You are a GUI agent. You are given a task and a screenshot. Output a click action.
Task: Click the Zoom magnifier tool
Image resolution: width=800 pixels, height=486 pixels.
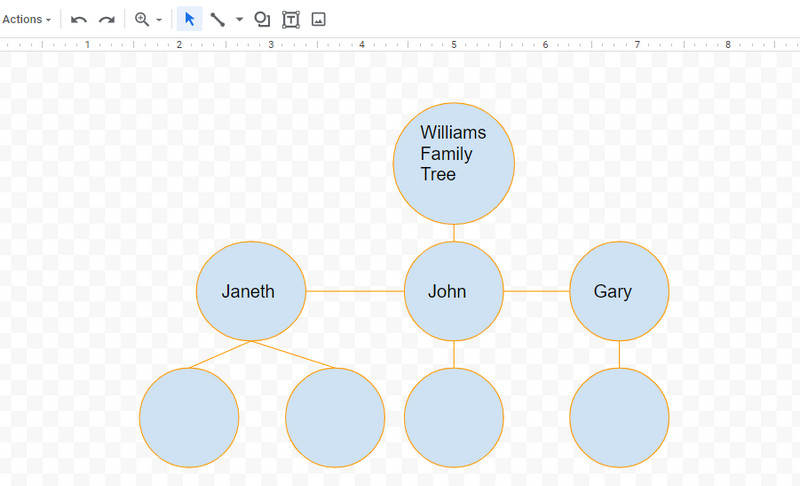coord(141,19)
